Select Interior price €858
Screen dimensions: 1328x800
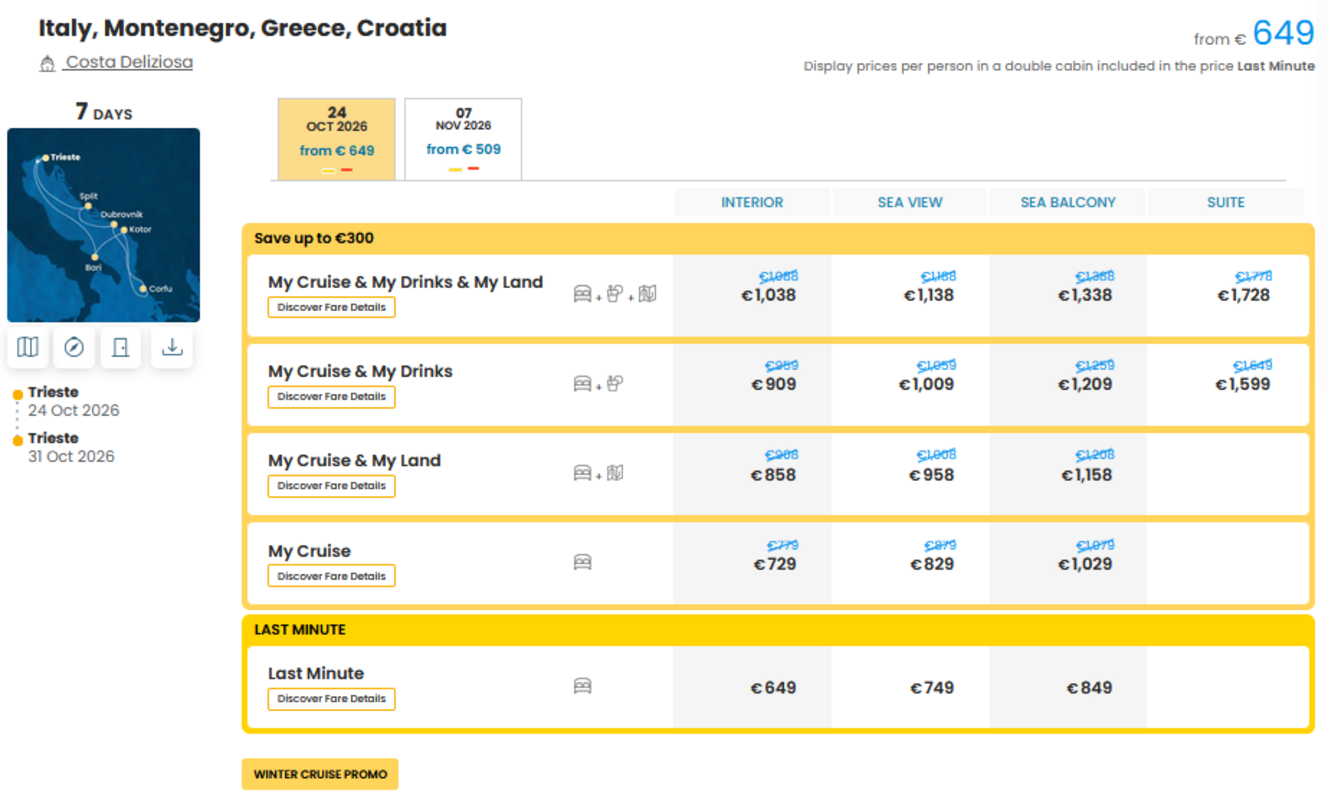click(773, 475)
